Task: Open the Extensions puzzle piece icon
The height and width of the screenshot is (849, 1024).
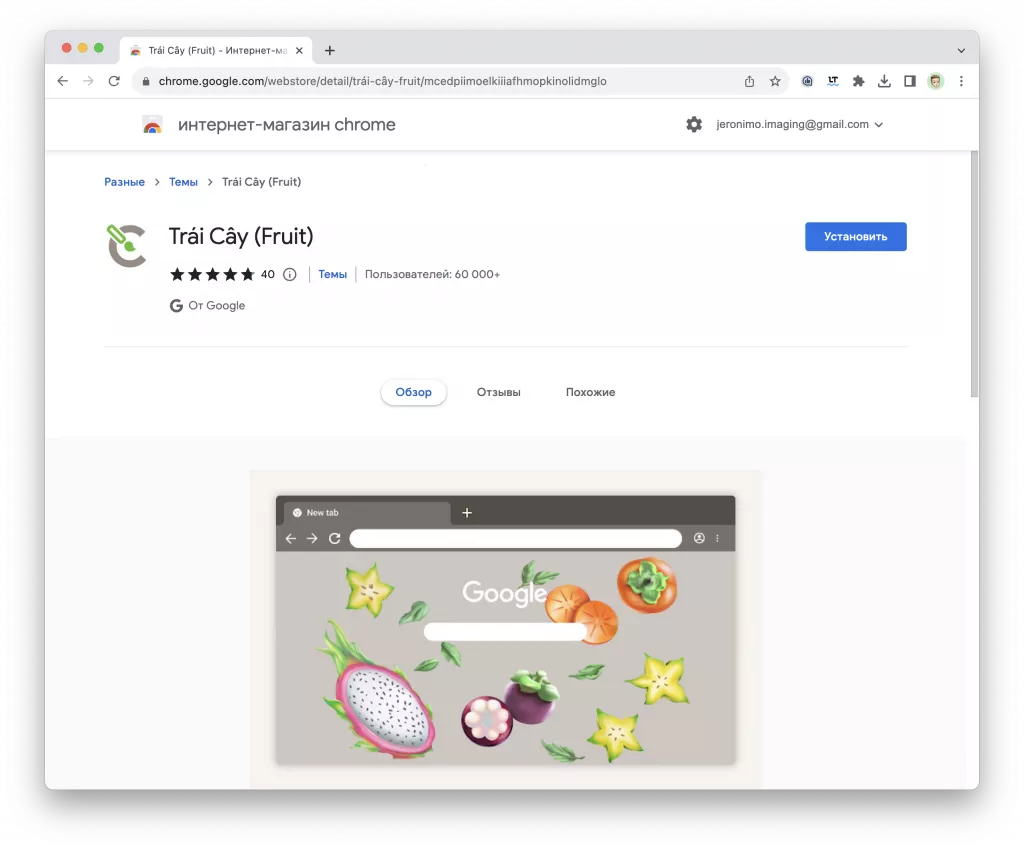Action: click(x=858, y=81)
